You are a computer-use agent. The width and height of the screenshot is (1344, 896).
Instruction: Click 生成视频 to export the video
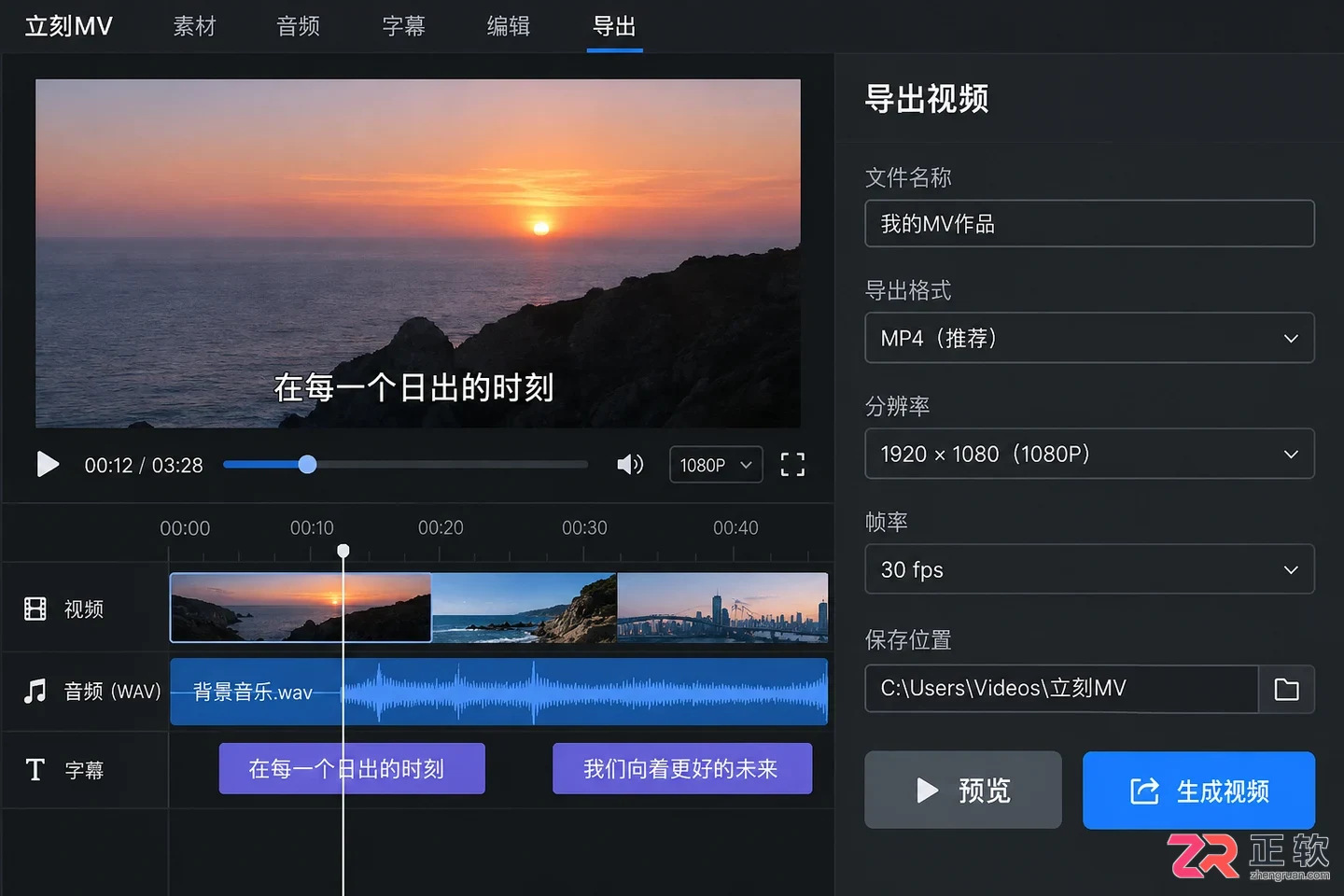pos(1198,790)
